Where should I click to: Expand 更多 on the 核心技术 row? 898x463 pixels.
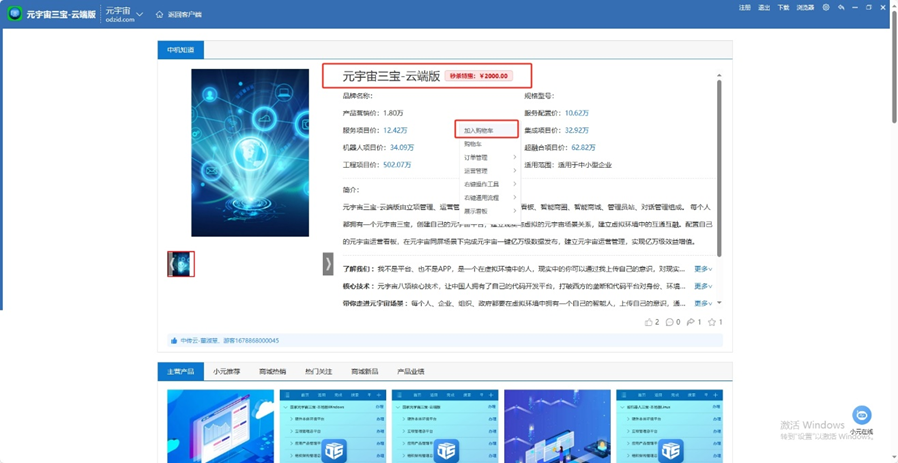point(703,286)
